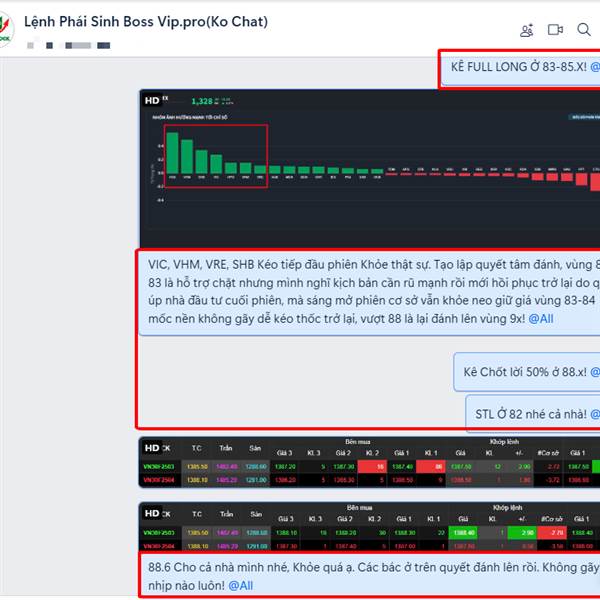The width and height of the screenshot is (600, 600).
Task: Select message '88.6 Cho cả nhà mình nhé'
Action: 369,576
